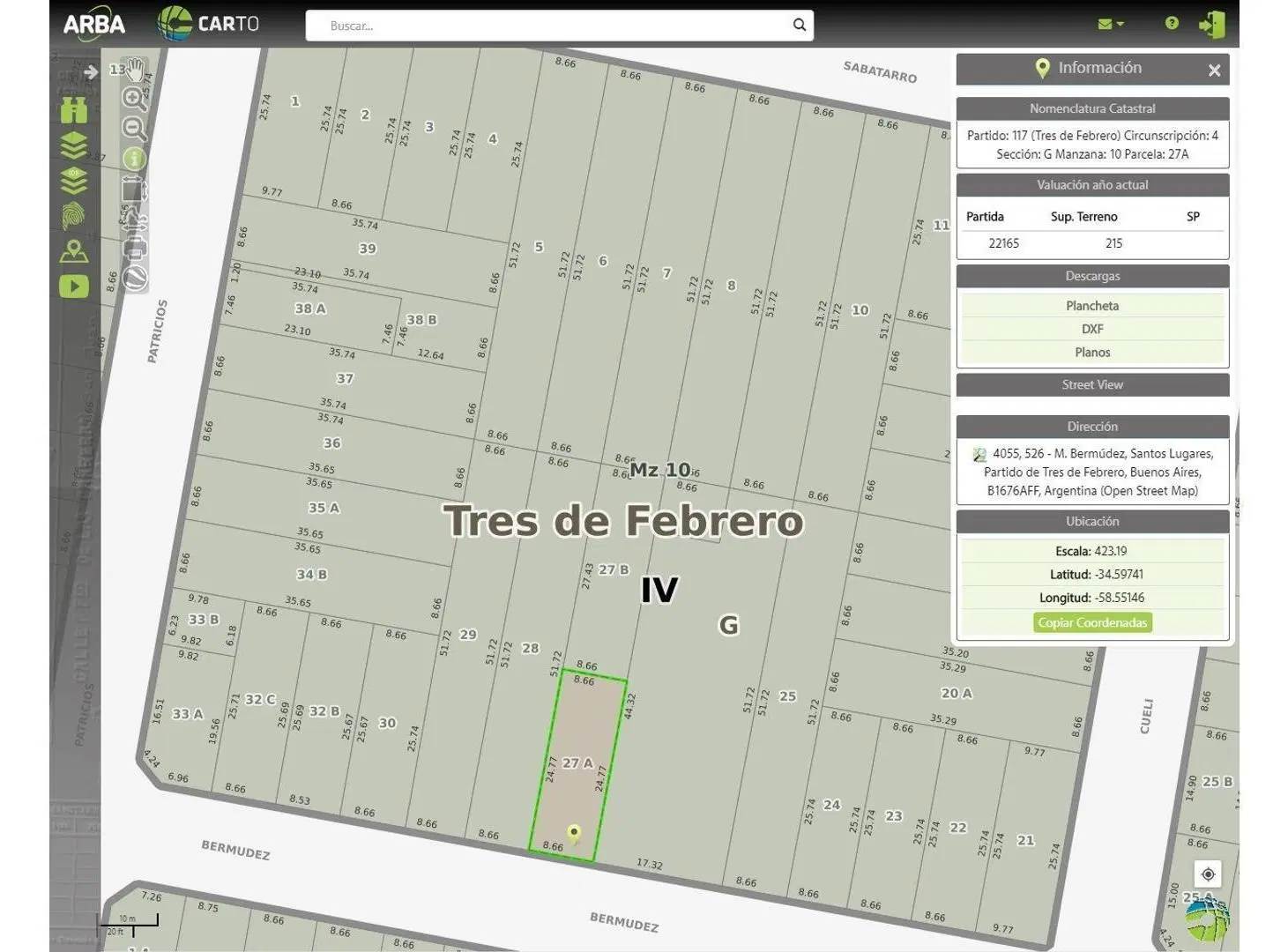Screen dimensions: 1288x952
Task: Click the CARTO logo
Action: pos(208,24)
